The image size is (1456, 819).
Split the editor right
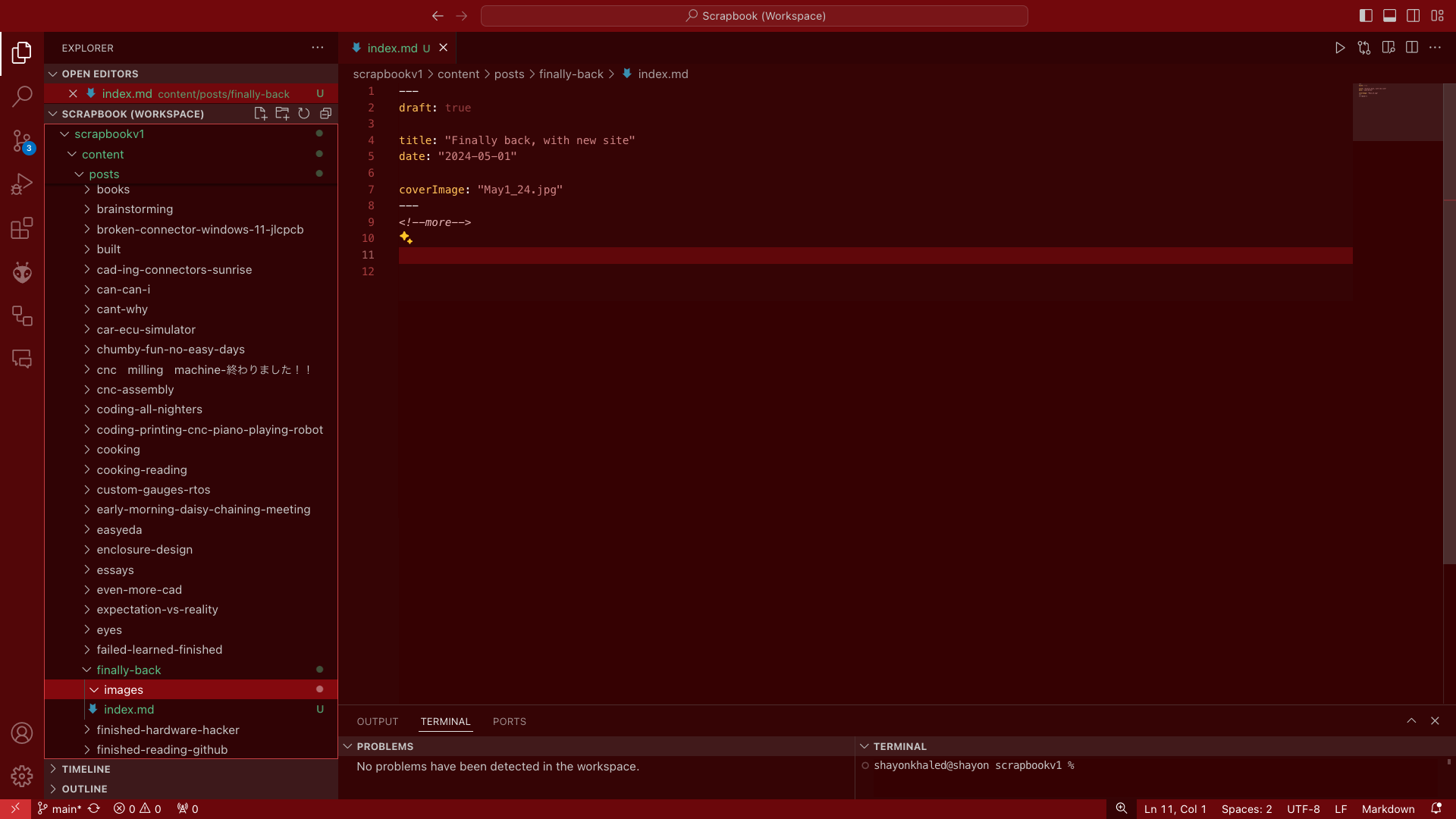1412,48
